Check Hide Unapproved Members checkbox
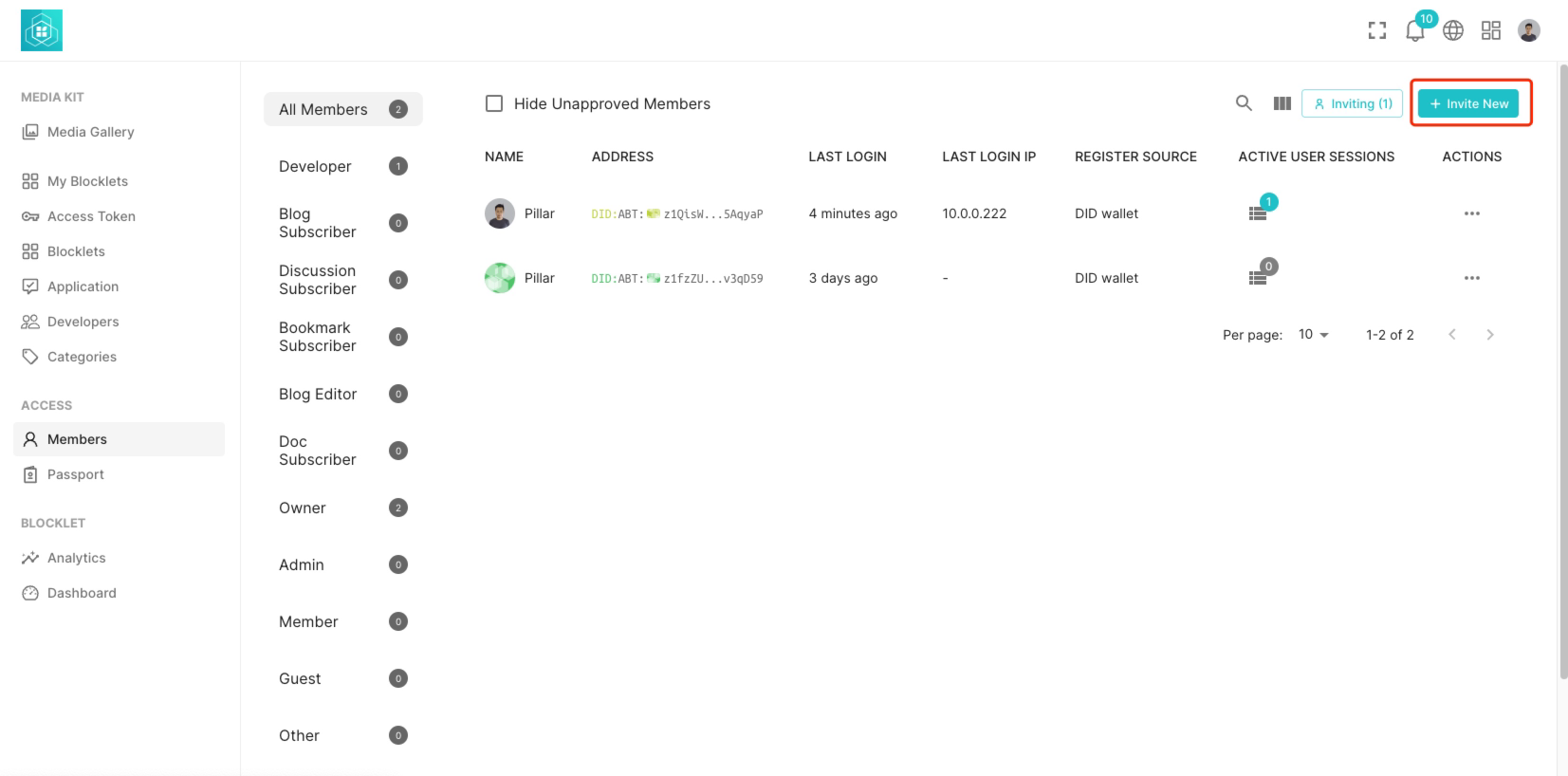Screen dimensions: 1568x776 click(494, 103)
